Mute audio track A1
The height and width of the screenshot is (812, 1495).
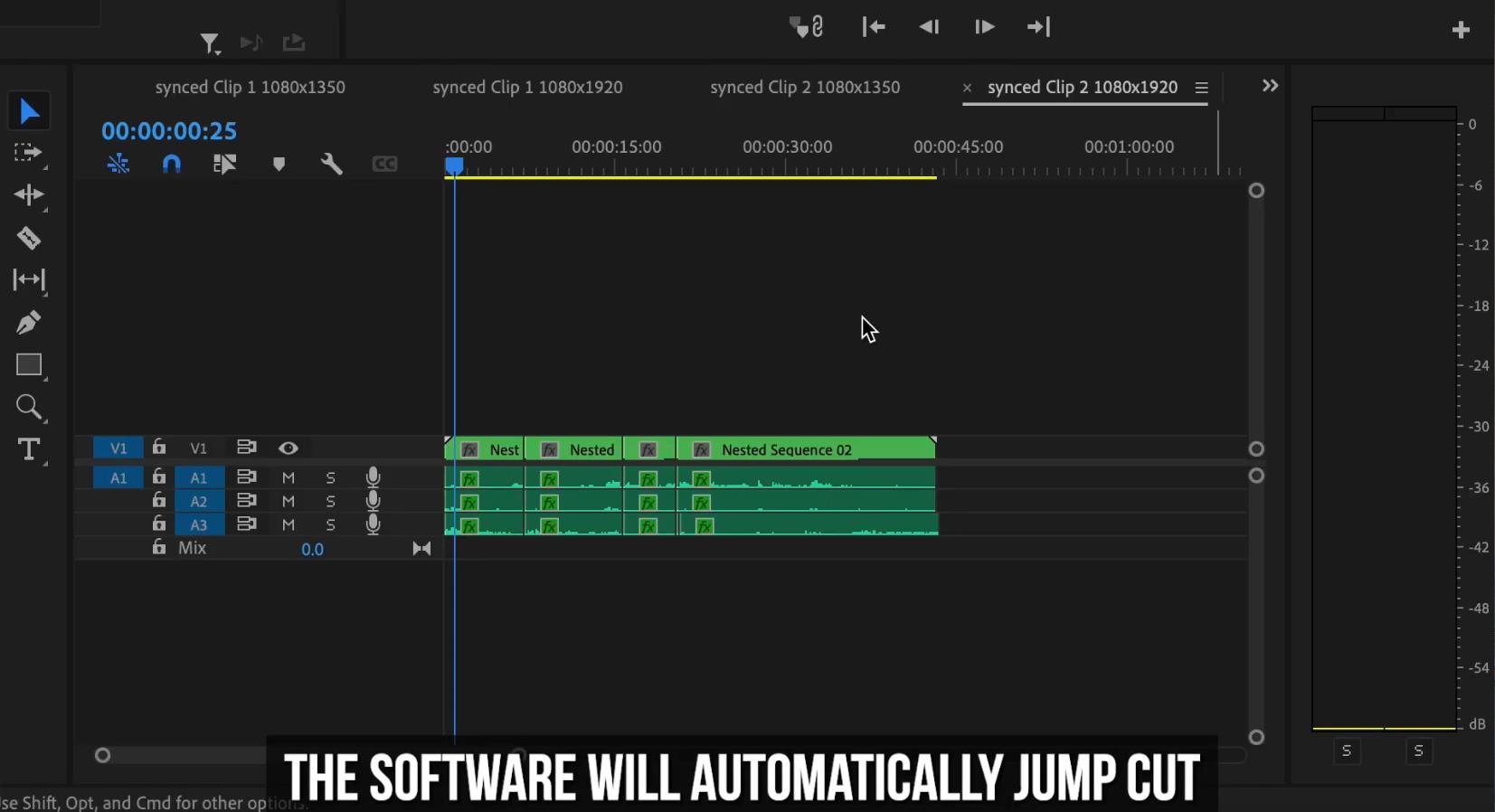(289, 477)
